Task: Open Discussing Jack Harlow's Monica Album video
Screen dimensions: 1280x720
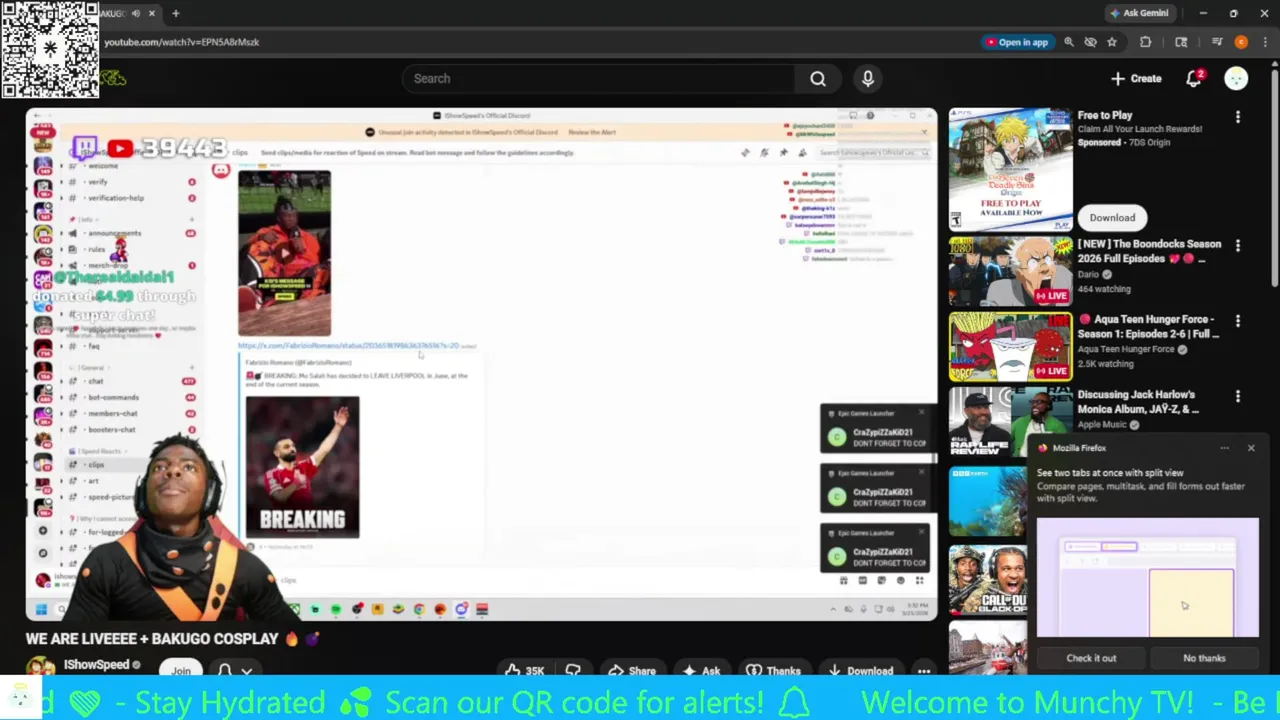Action: (x=1138, y=402)
